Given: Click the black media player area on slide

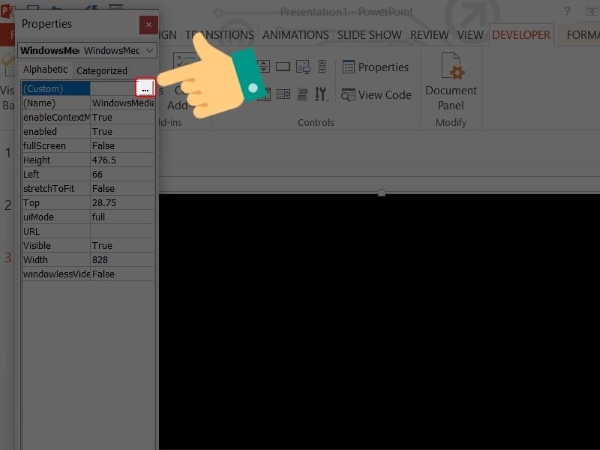Looking at the screenshot, I should [380, 320].
